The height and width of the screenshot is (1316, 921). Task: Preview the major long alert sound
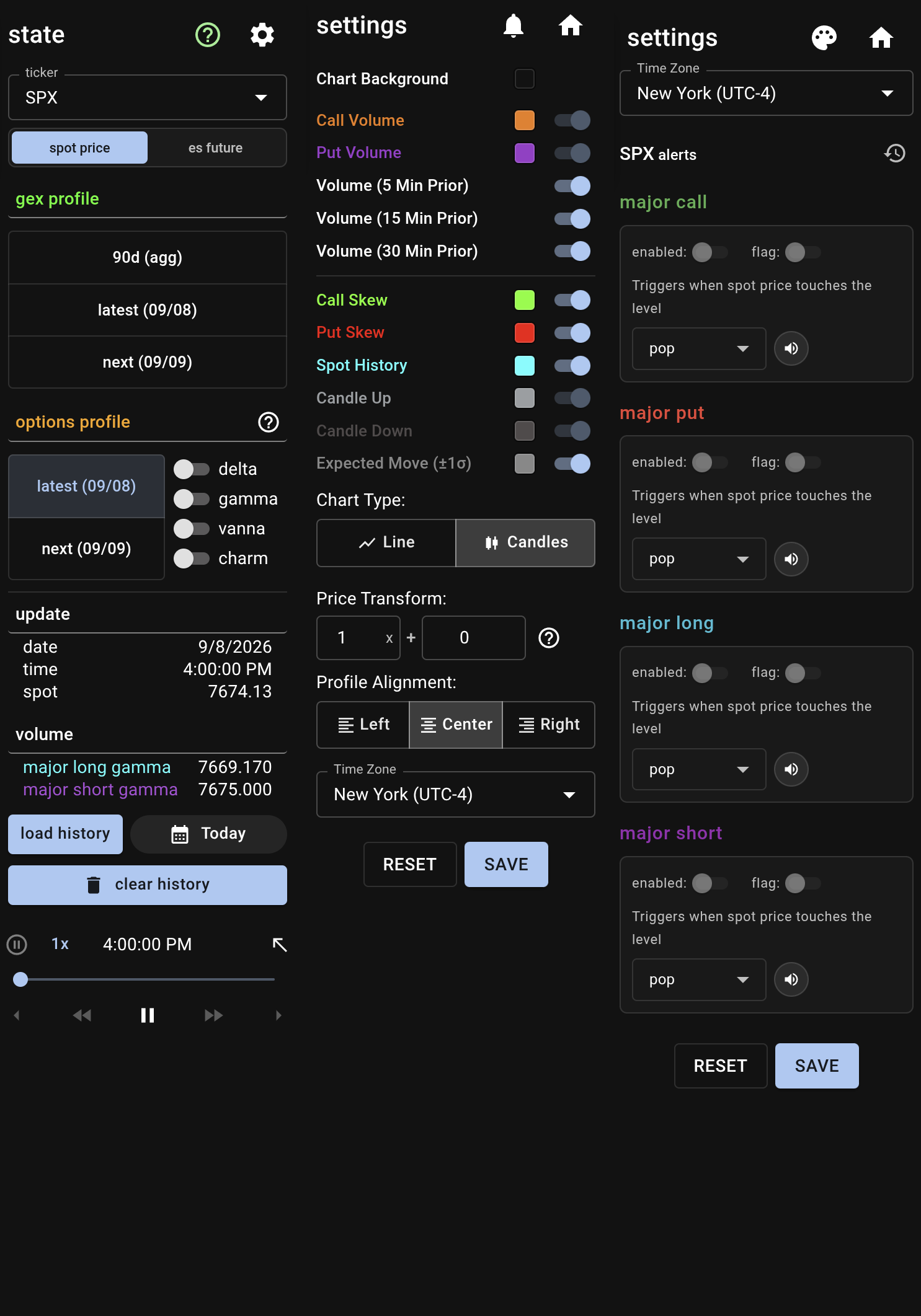791,769
